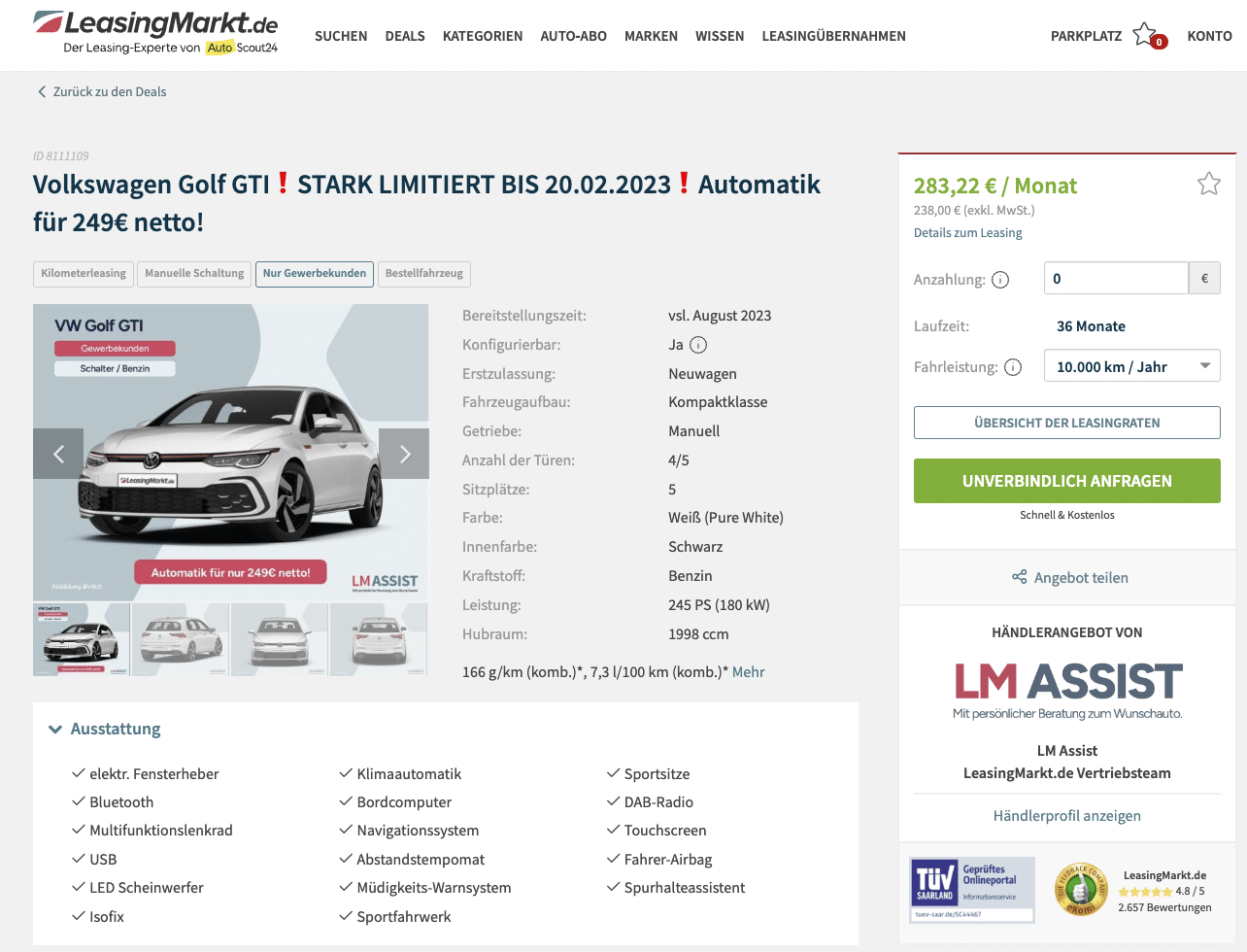1247x952 pixels.
Task: Go to AUTO-ABO in navigation
Action: 573,36
